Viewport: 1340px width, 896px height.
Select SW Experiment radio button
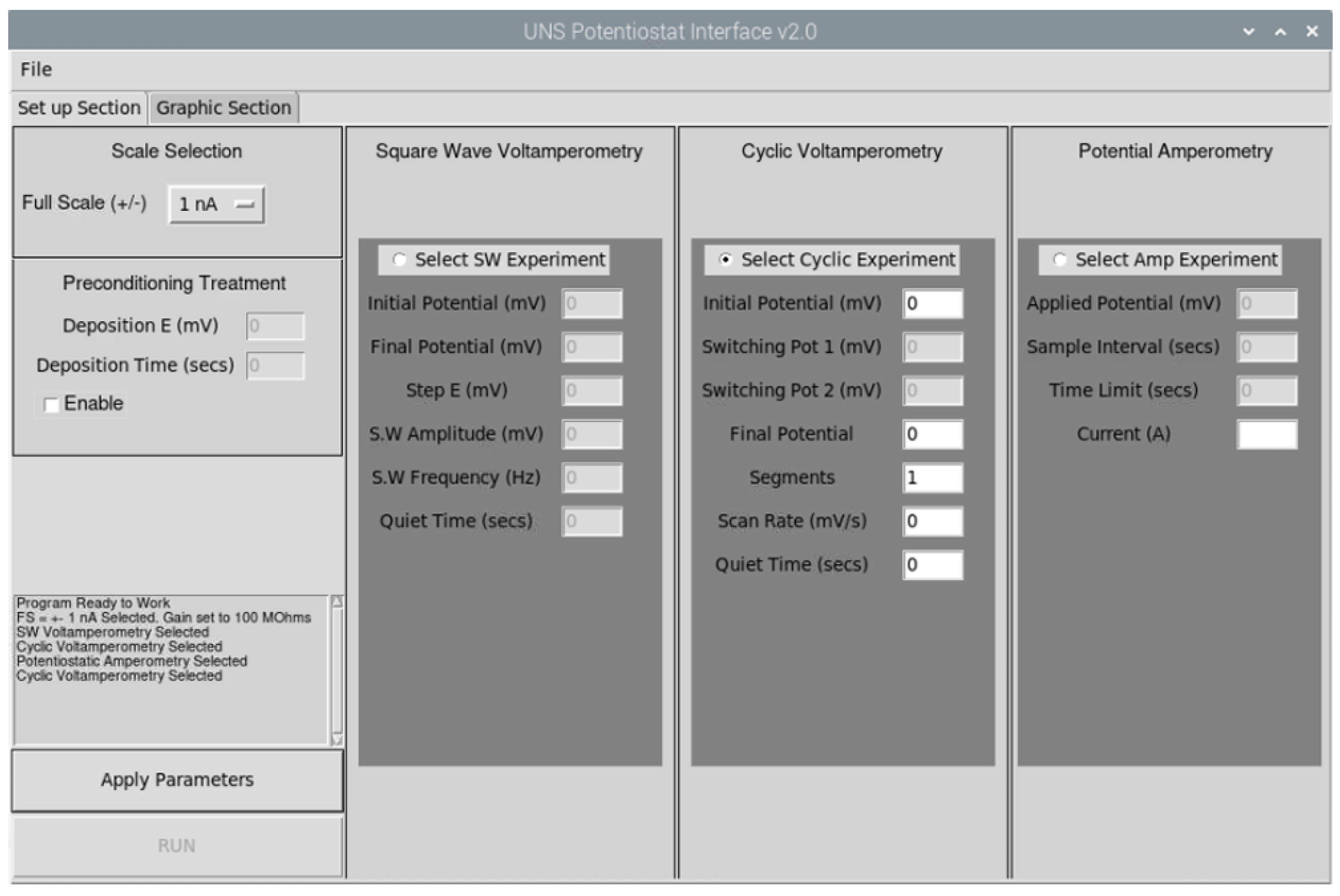400,260
